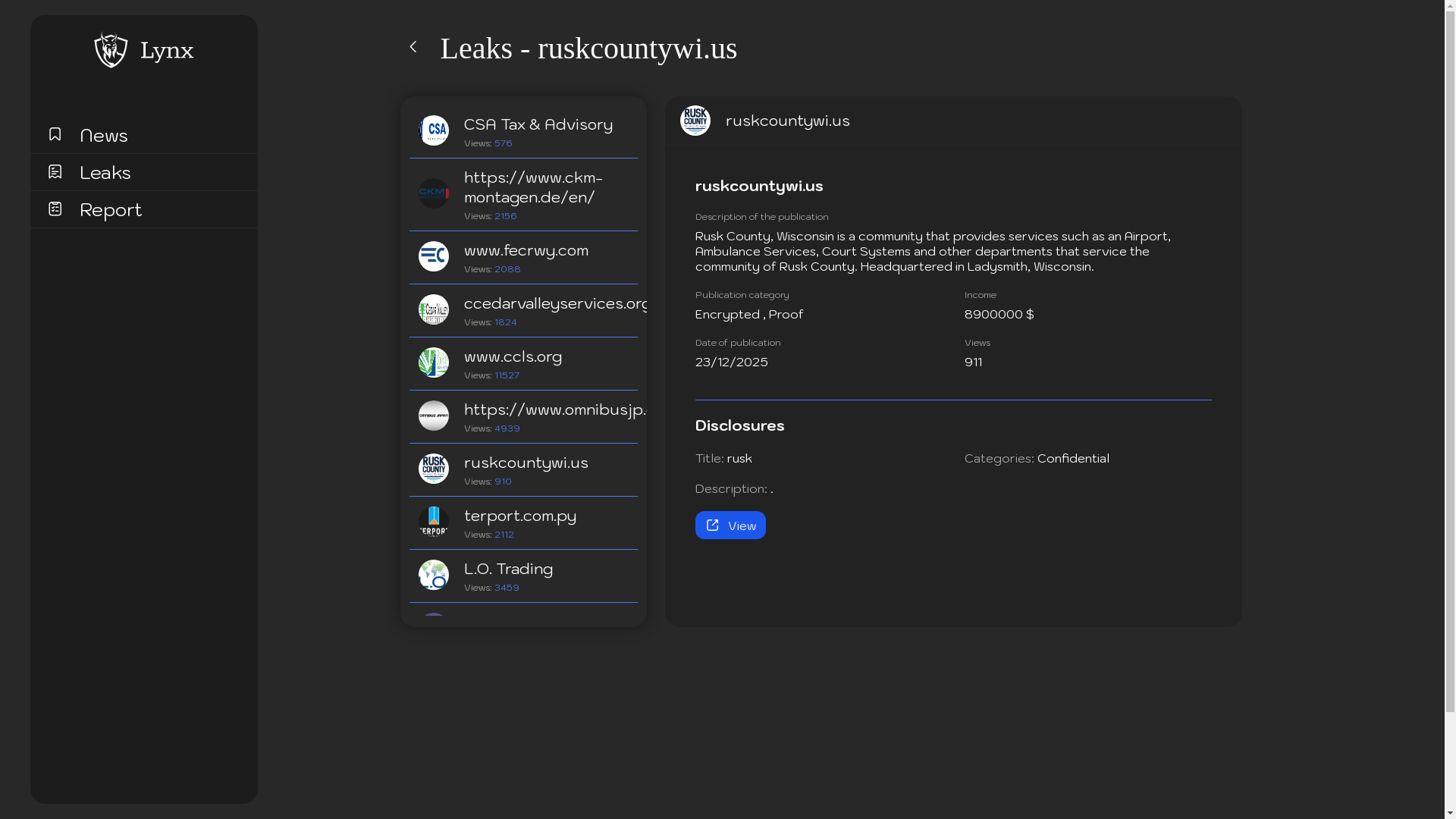The width and height of the screenshot is (1456, 819).
Task: Click the fecrwy.com logo icon
Action: point(434,256)
